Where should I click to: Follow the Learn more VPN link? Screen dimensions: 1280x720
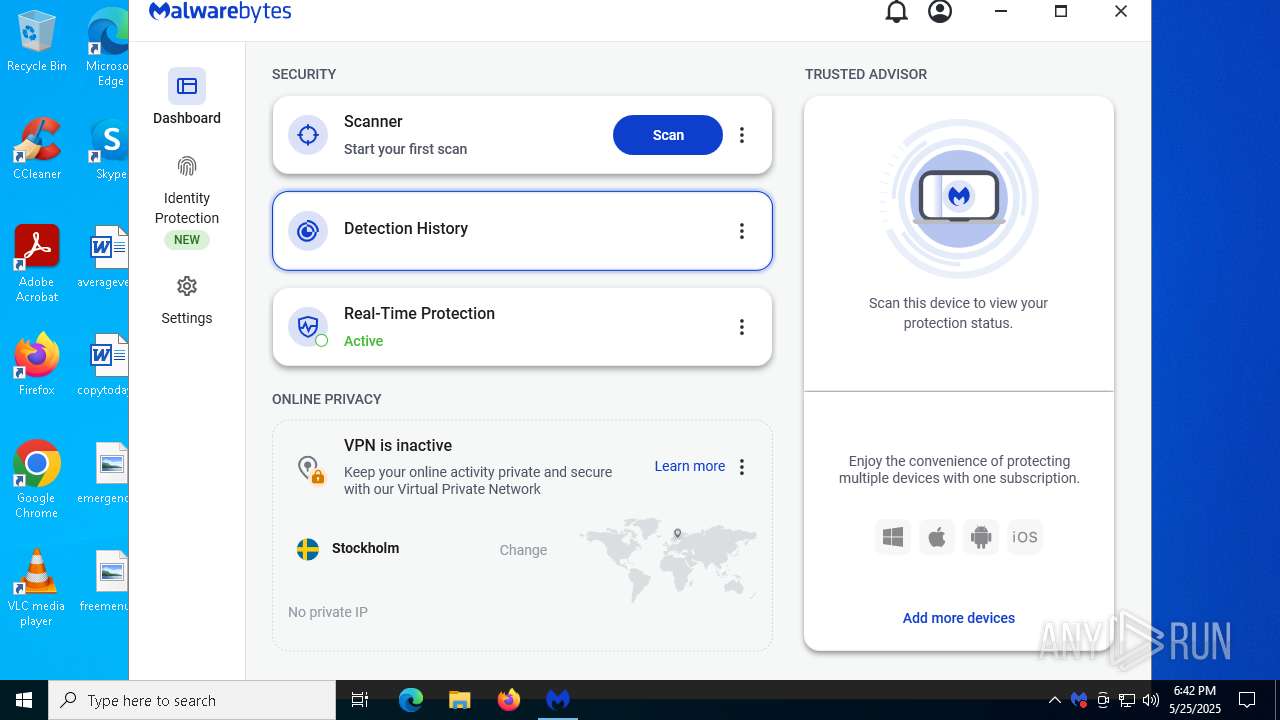[689, 466]
